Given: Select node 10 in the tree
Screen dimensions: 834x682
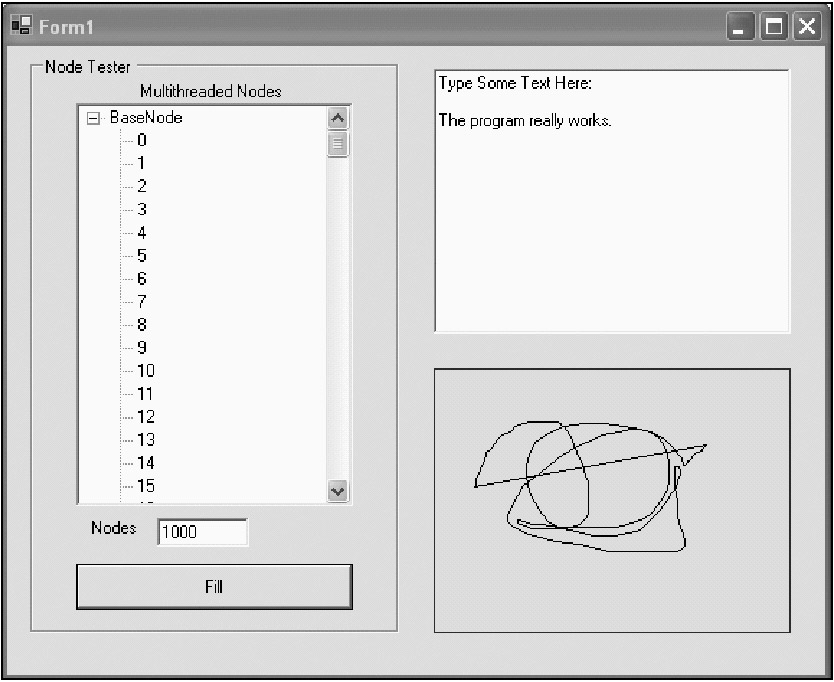Looking at the screenshot, I should pyautogui.click(x=146, y=371).
